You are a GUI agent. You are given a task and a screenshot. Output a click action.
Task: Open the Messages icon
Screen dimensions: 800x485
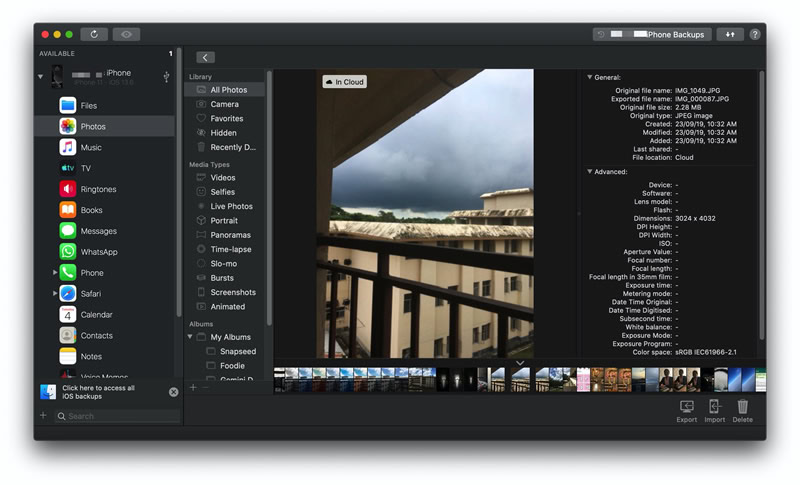pos(67,231)
